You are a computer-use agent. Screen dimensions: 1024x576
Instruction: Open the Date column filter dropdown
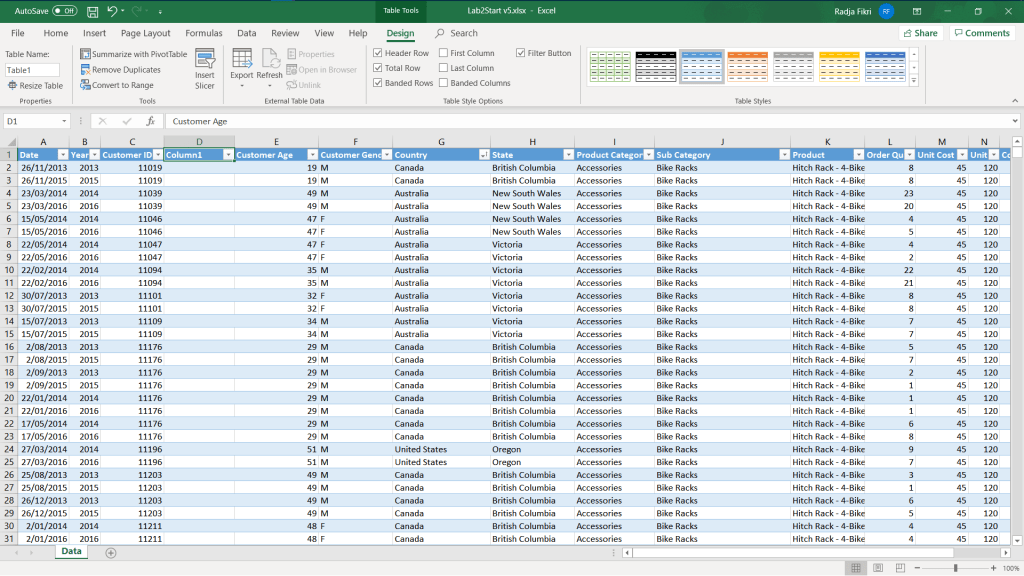(x=62, y=155)
